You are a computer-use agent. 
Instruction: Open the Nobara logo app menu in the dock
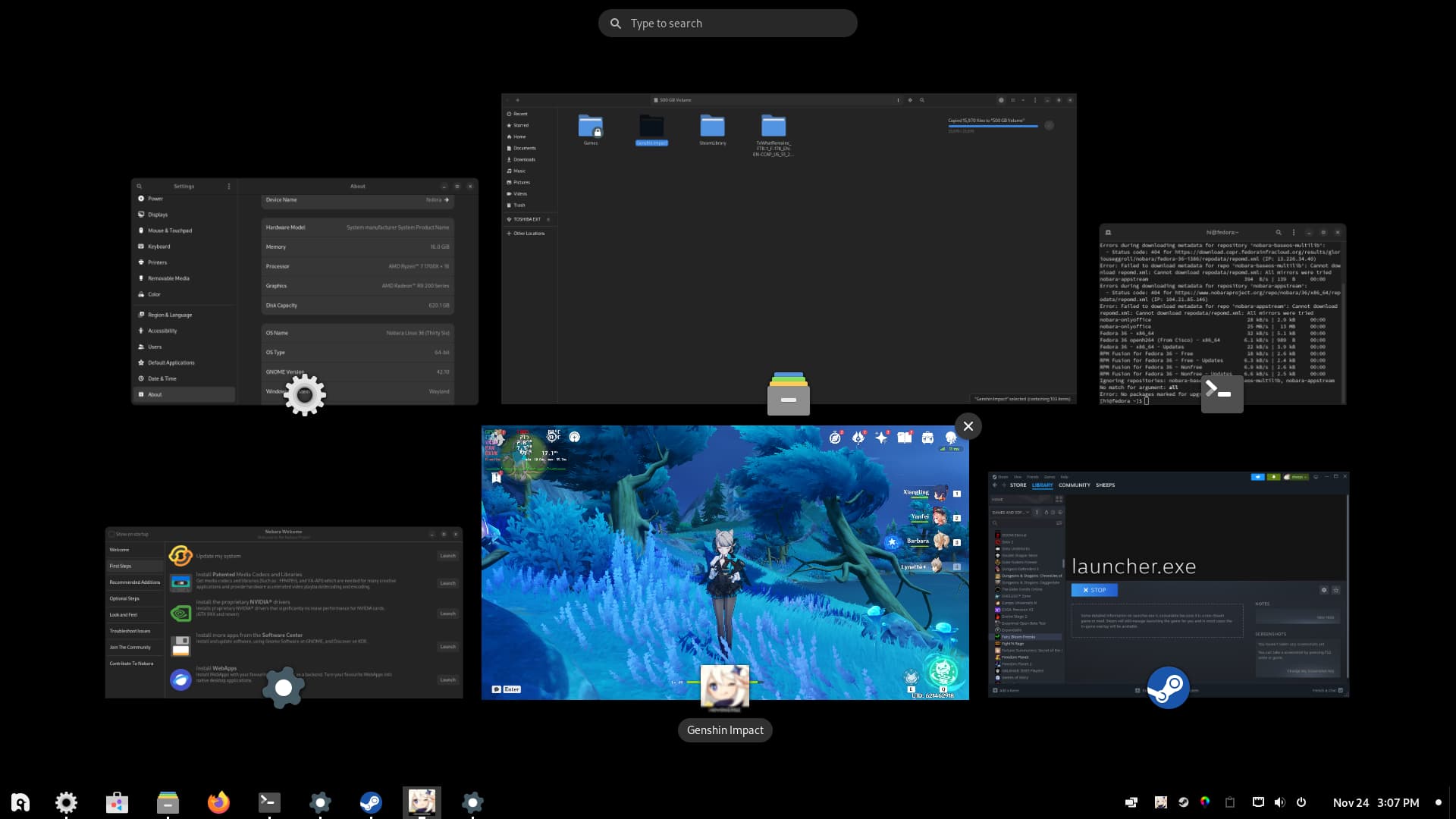pyautogui.click(x=20, y=802)
